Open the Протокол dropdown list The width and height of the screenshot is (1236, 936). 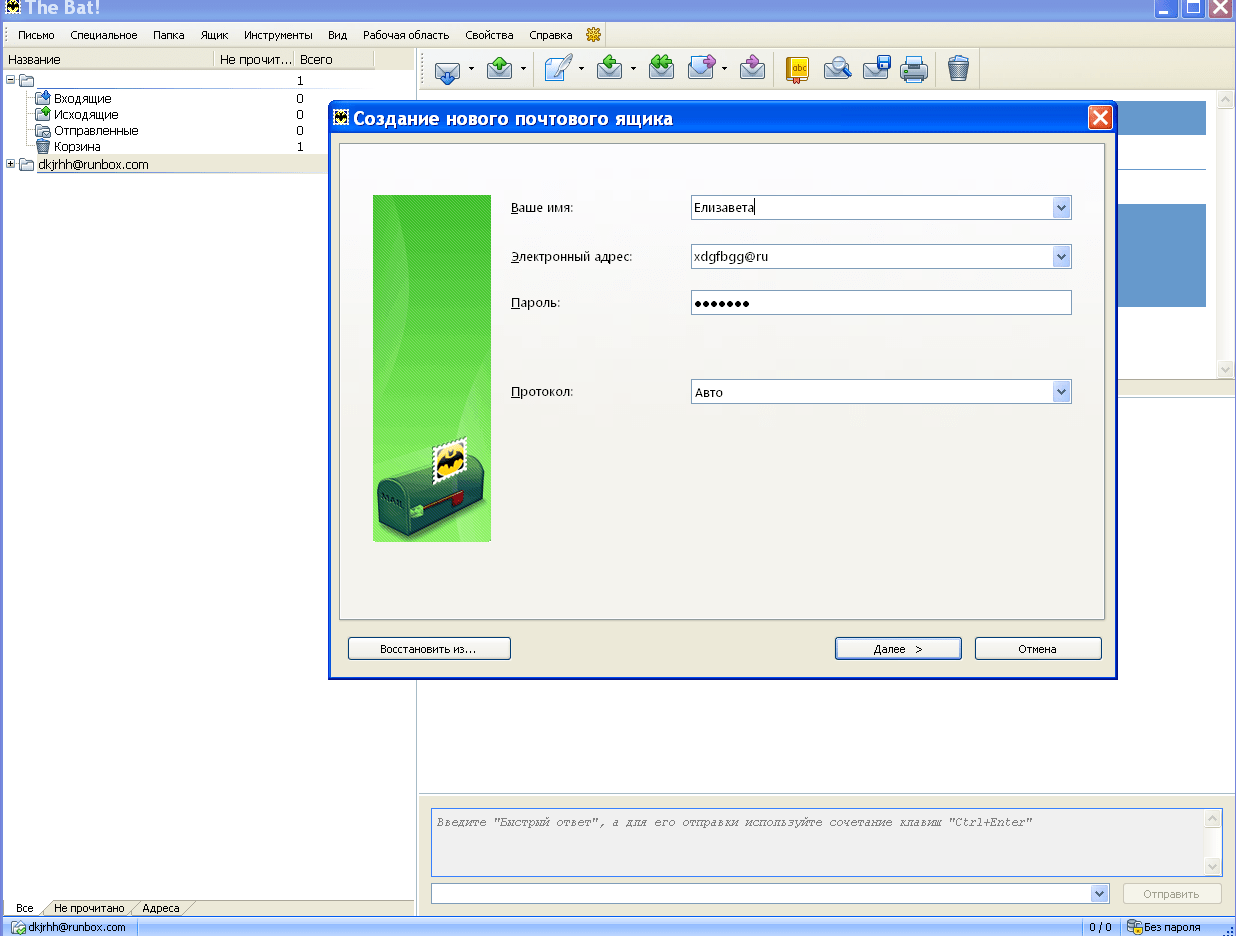click(x=1061, y=392)
